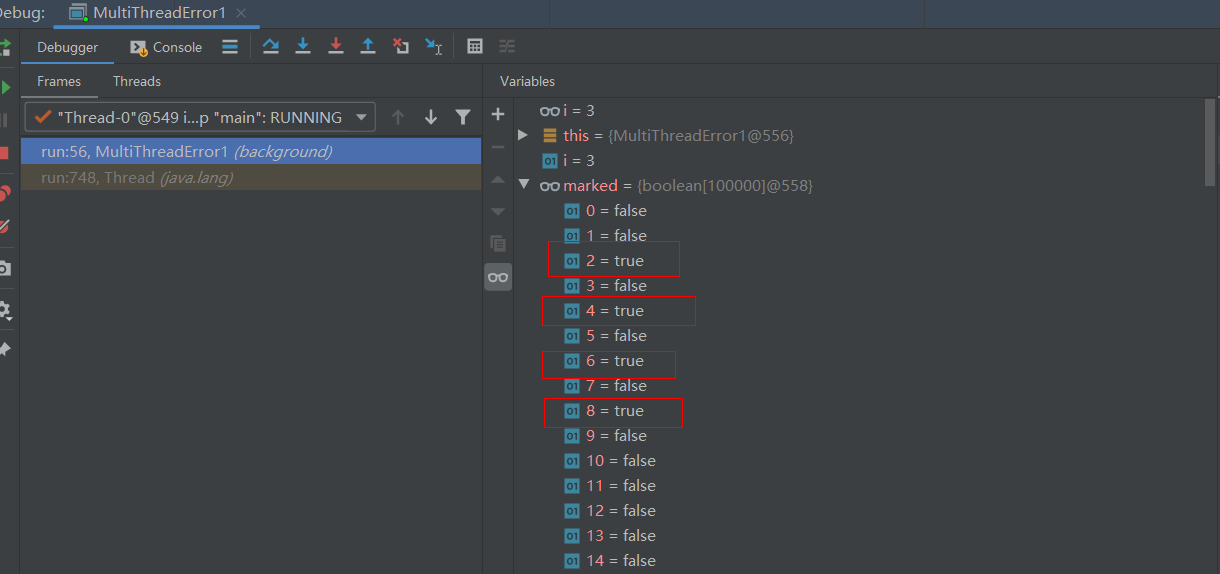This screenshot has height=574, width=1220.
Task: Resume program with green play icon
Action: pyautogui.click(x=5, y=87)
